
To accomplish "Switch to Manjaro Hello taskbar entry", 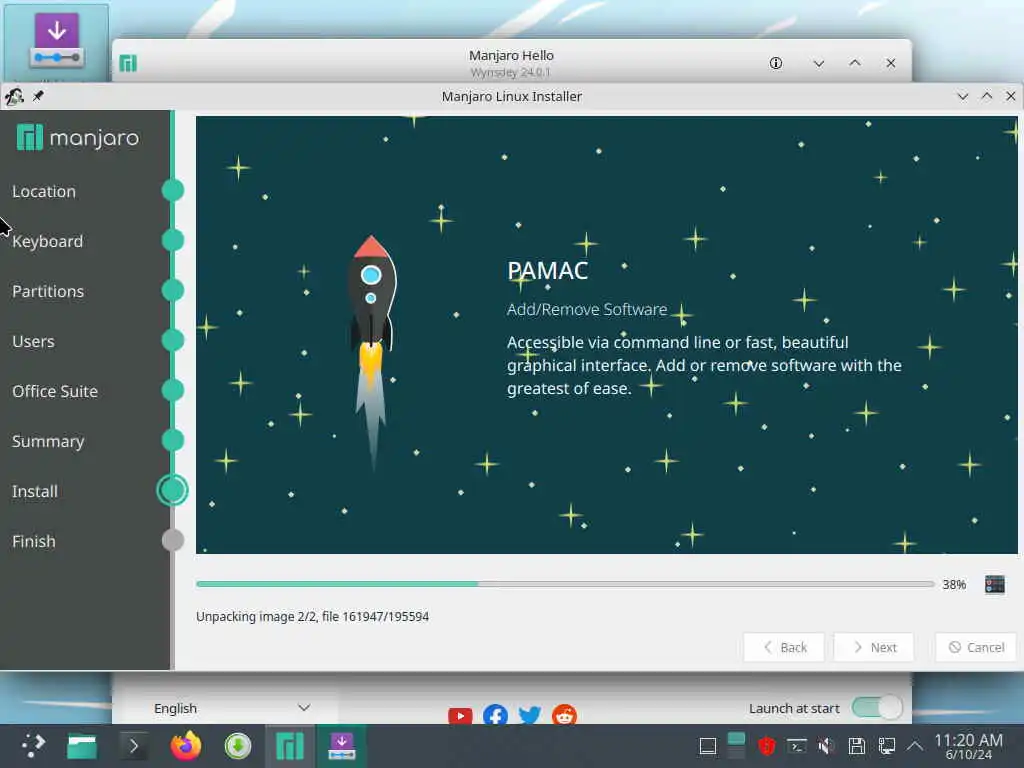I will pyautogui.click(x=290, y=746).
